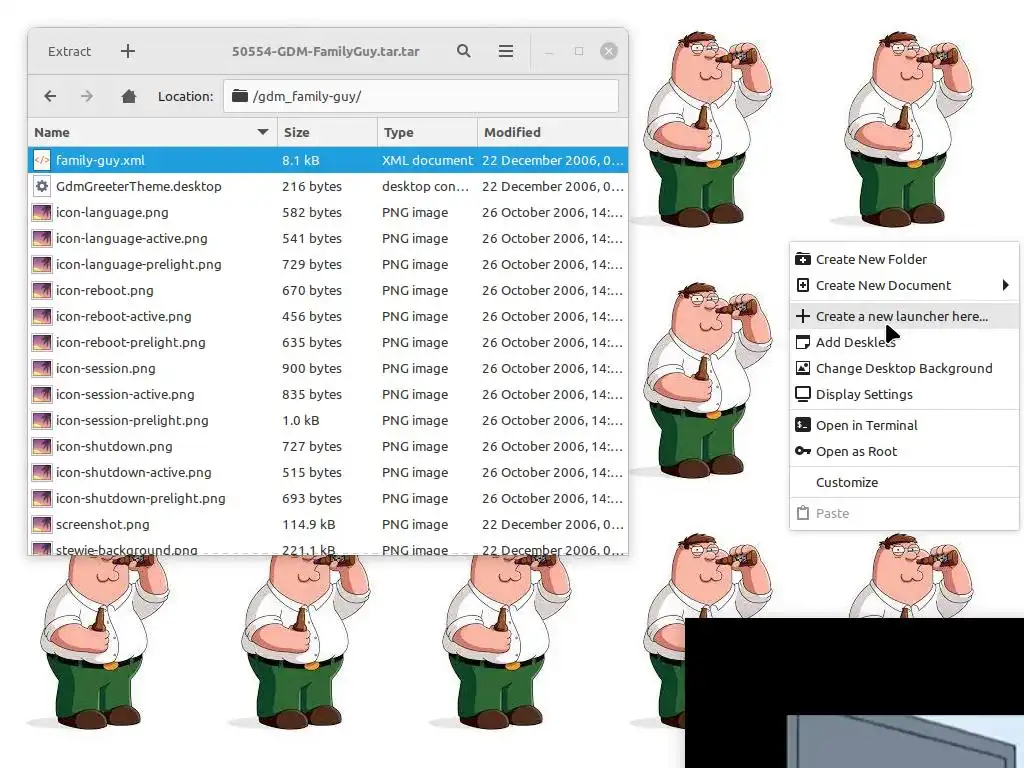The height and width of the screenshot is (768, 1024).
Task: Go to the archive home folder icon
Action: tap(129, 97)
